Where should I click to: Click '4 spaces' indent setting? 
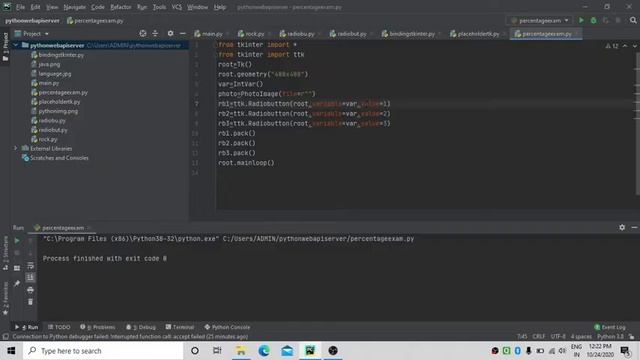(581, 336)
